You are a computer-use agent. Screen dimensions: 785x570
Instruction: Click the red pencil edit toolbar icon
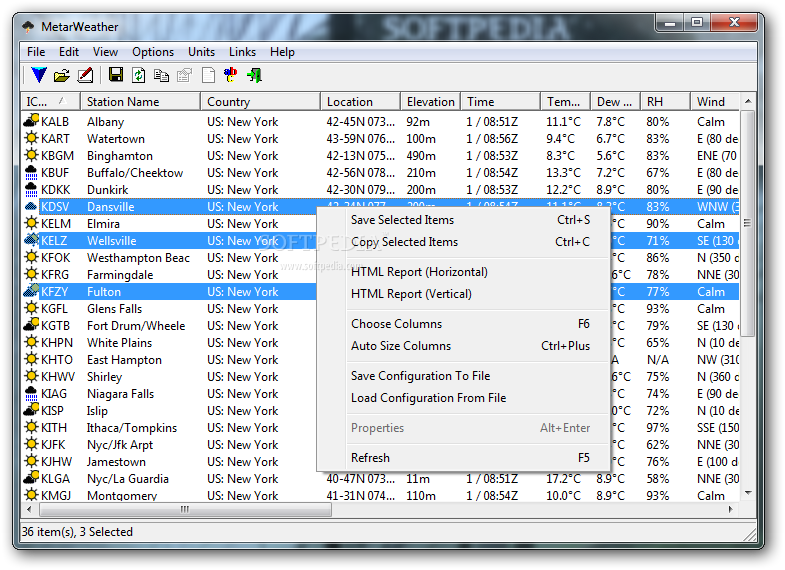[86, 76]
